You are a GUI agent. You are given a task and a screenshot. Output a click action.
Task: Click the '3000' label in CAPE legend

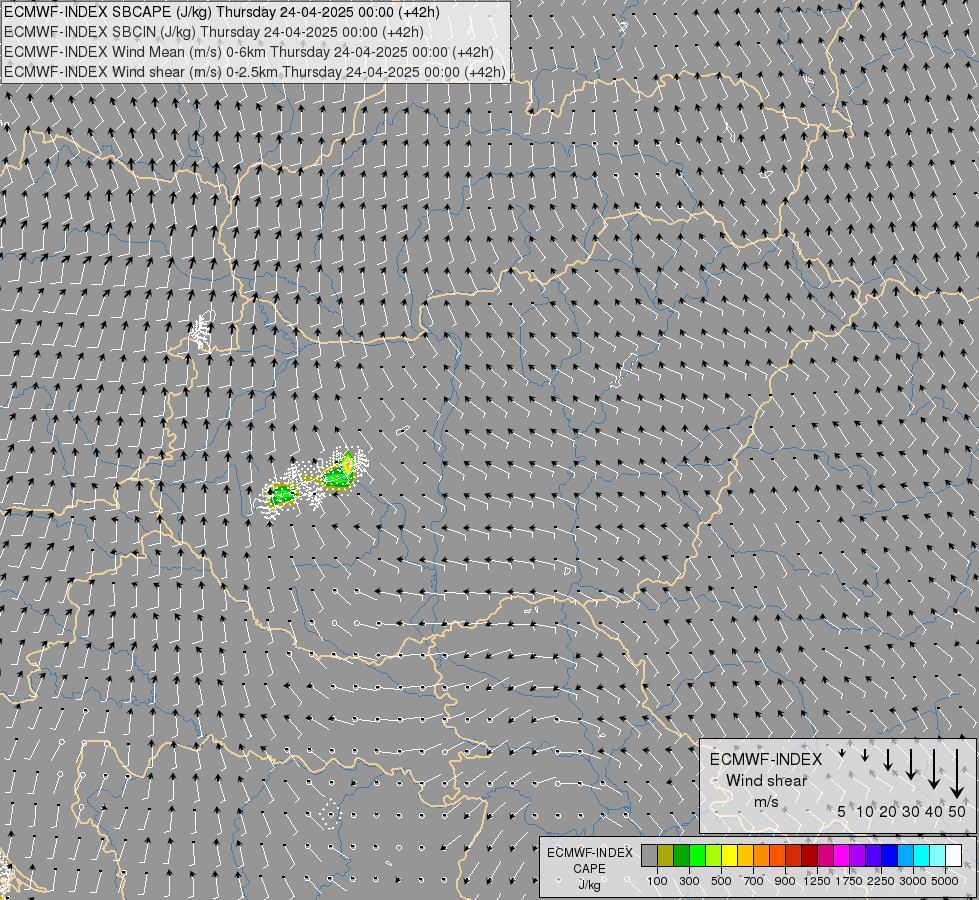[913, 881]
